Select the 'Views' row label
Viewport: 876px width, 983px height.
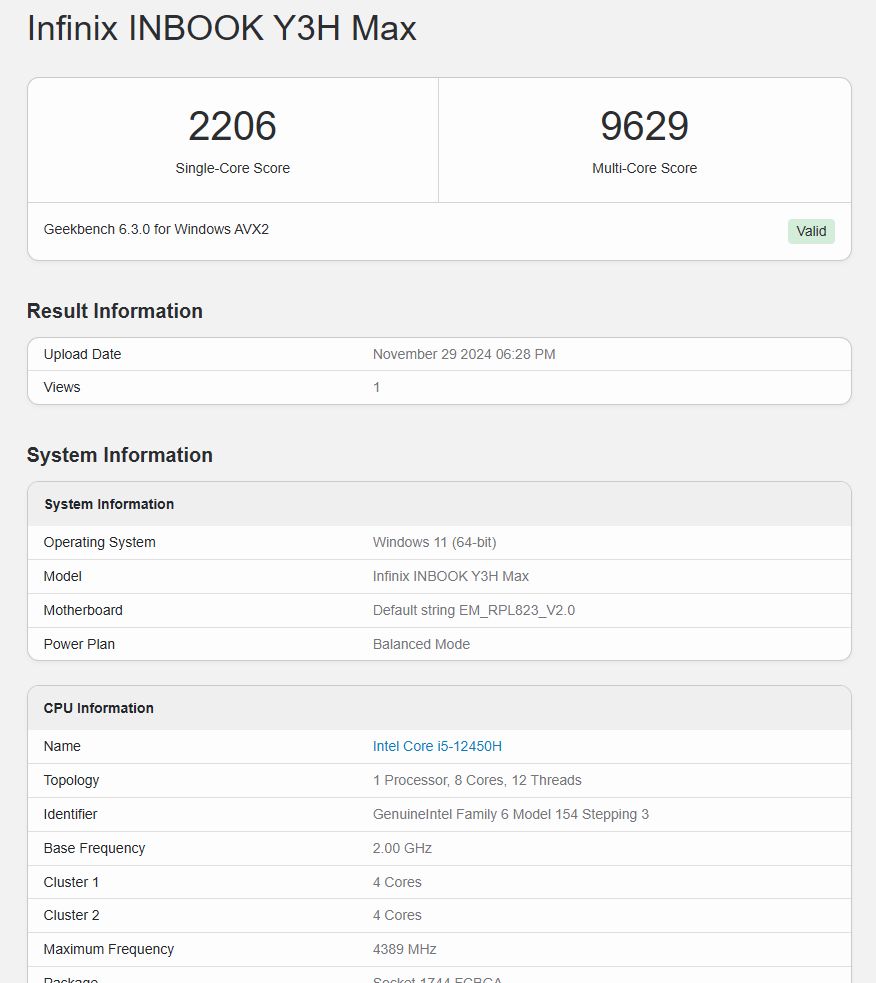(62, 387)
